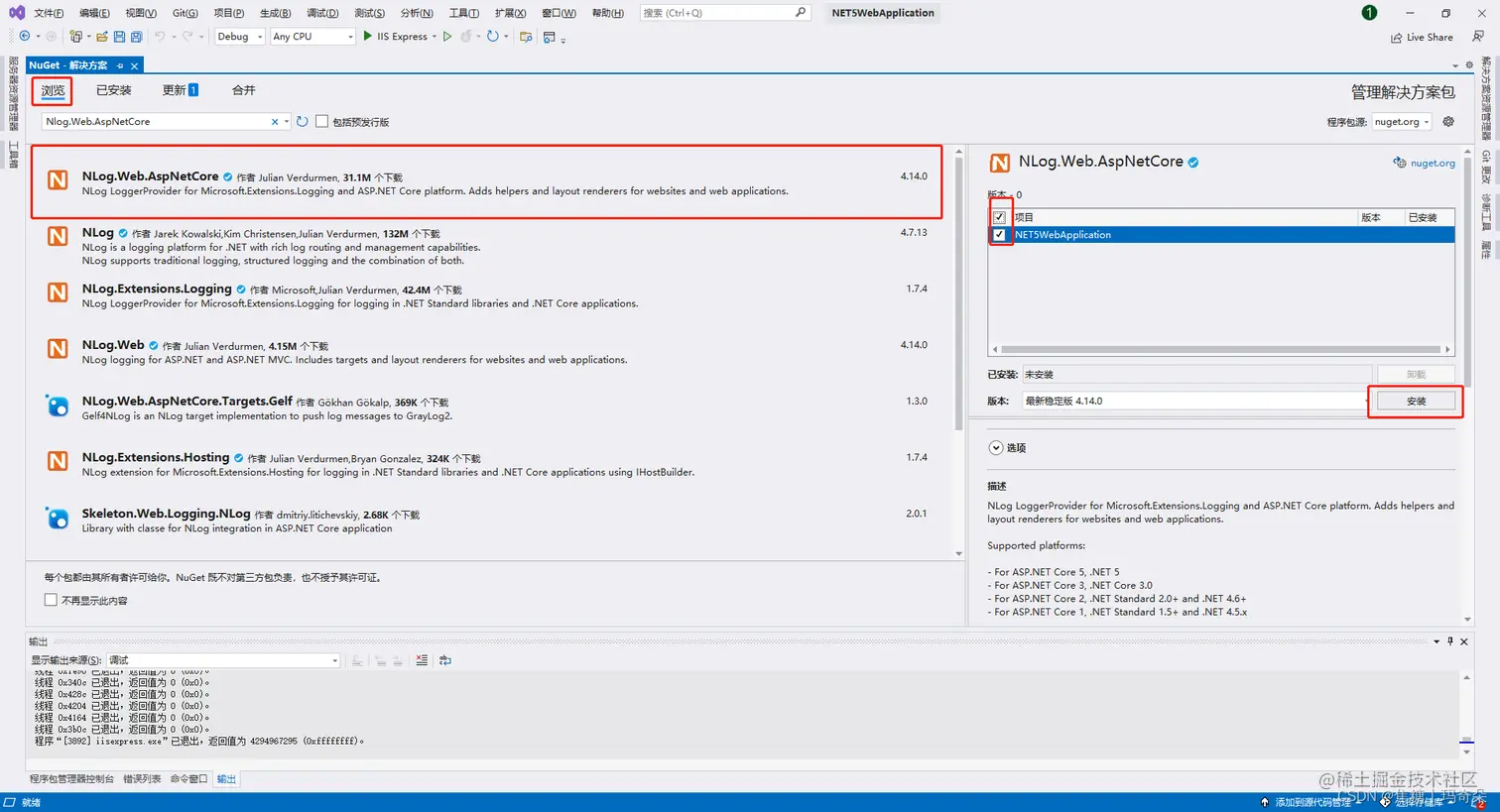Open the File menu
Viewport: 1500px width, 812px height.
[x=49, y=13]
